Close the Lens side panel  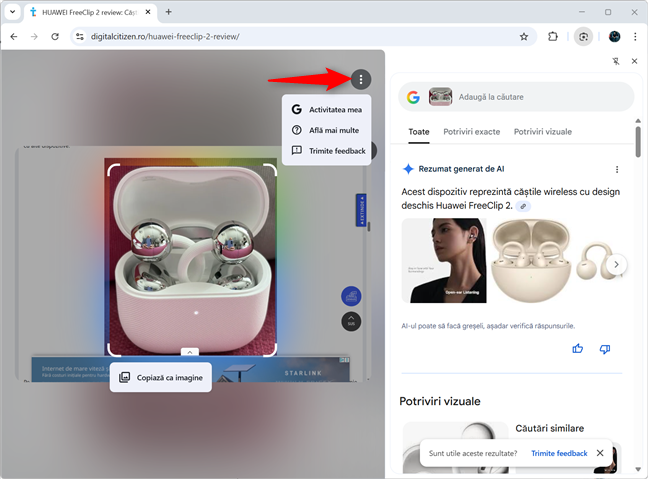(x=634, y=61)
